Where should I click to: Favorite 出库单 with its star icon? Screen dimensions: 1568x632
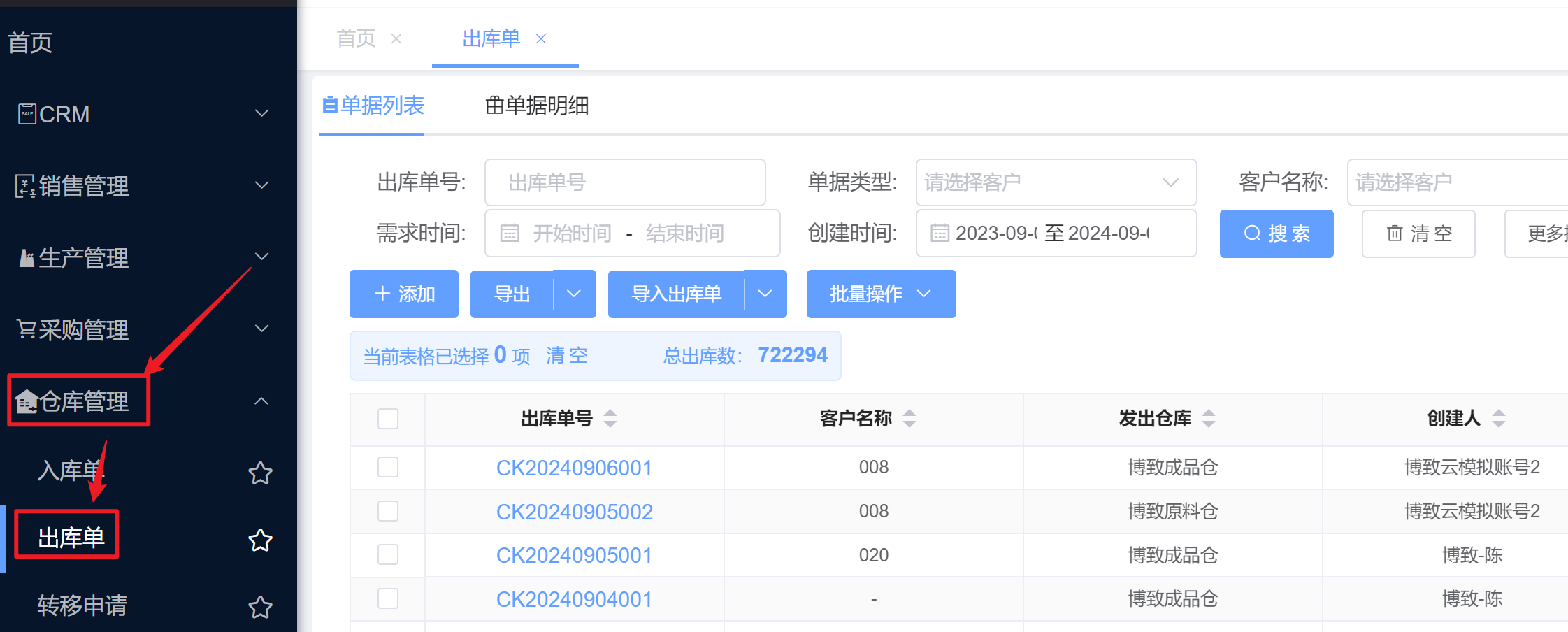[x=260, y=540]
